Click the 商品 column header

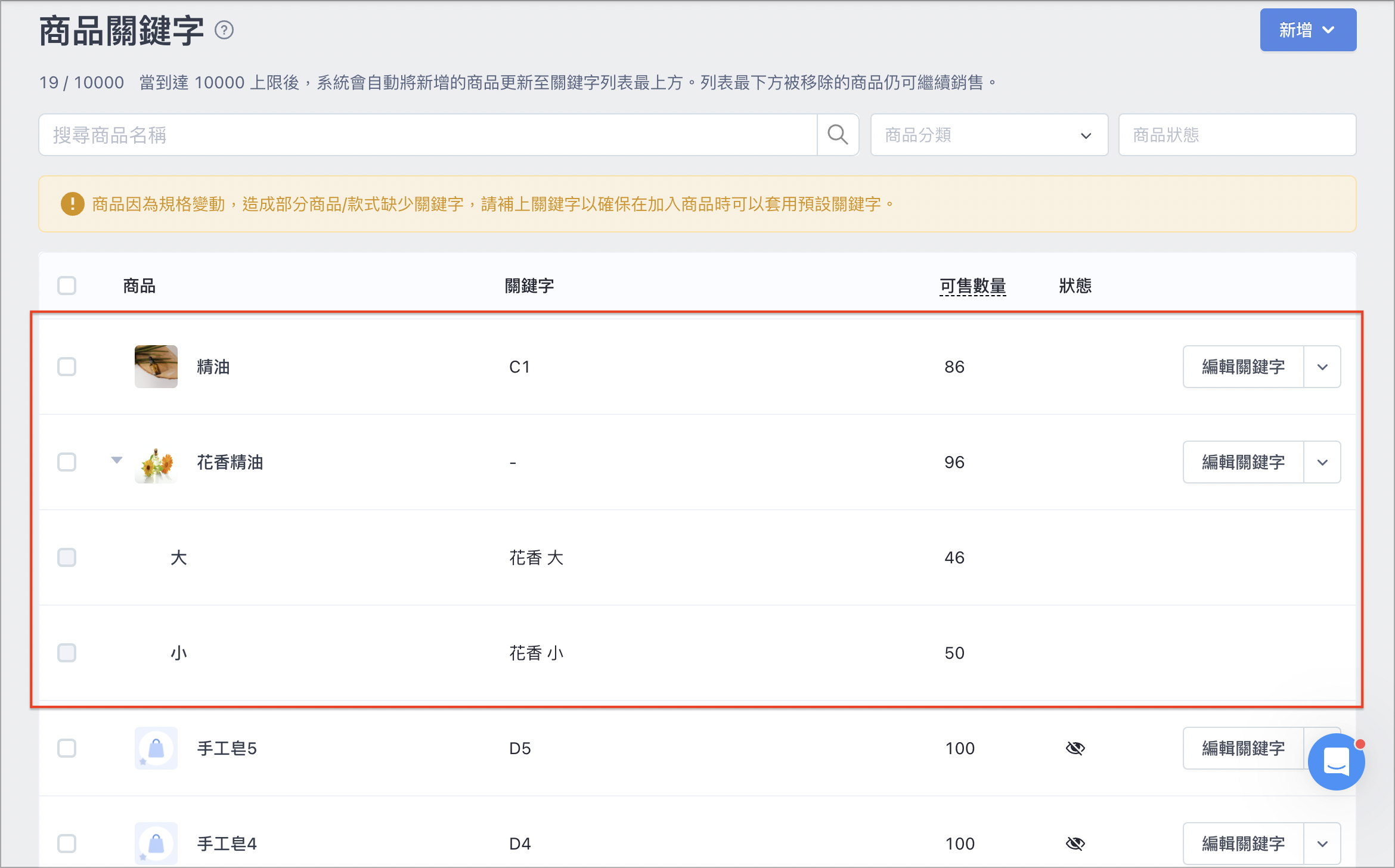(139, 286)
